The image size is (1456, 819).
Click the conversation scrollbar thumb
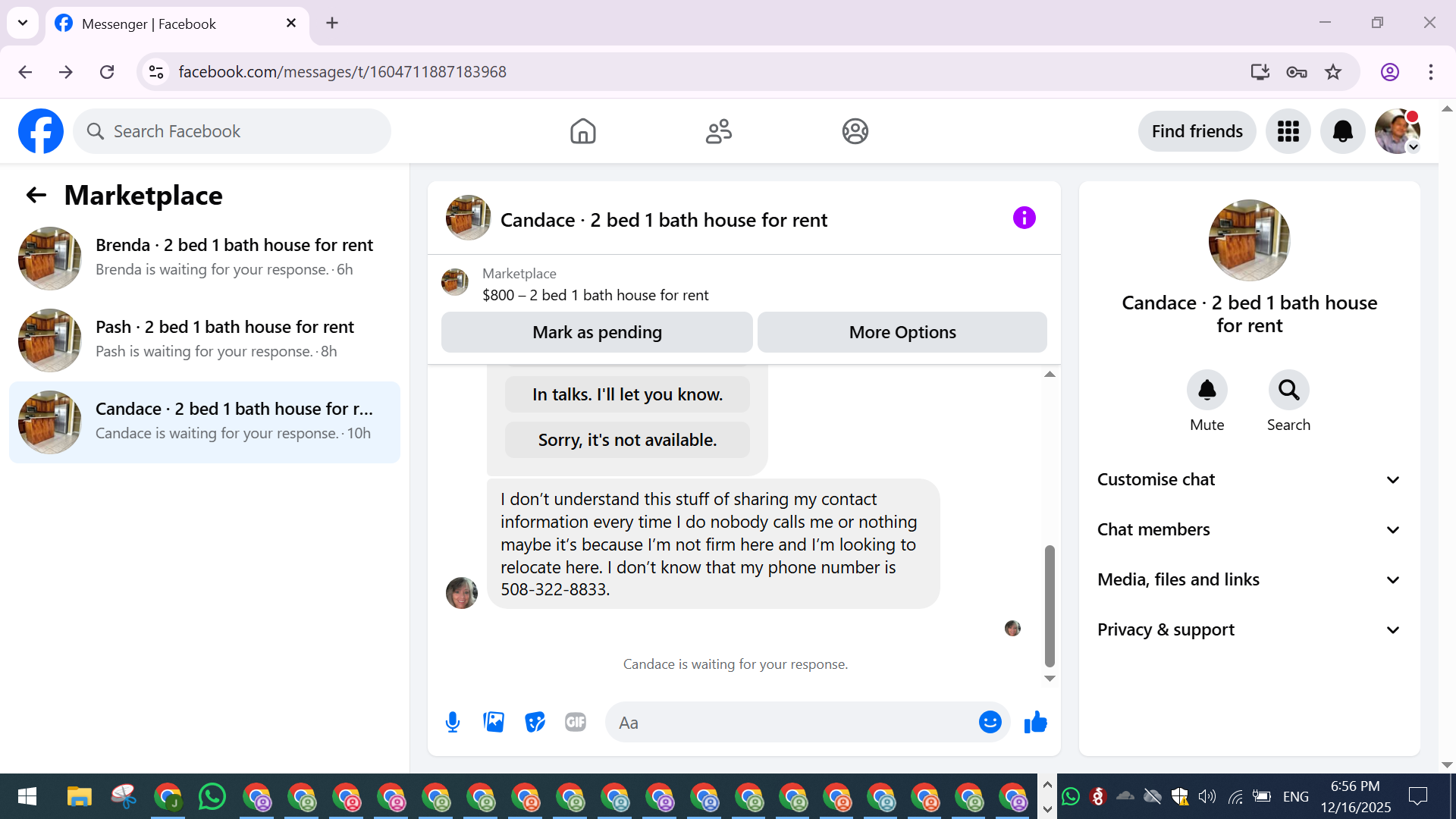coord(1050,606)
